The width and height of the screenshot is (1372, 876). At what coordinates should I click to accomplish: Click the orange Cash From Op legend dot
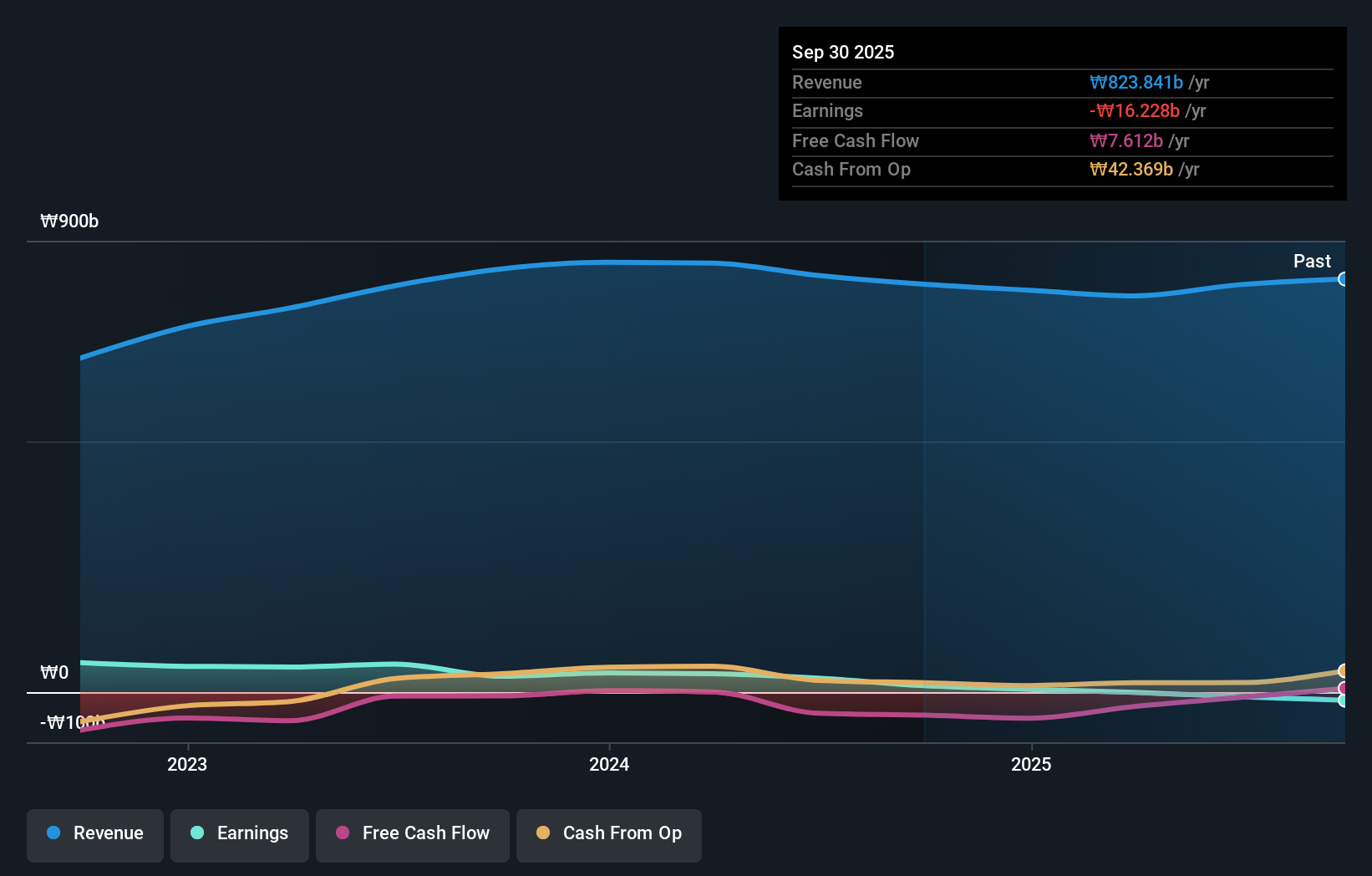coord(543,833)
